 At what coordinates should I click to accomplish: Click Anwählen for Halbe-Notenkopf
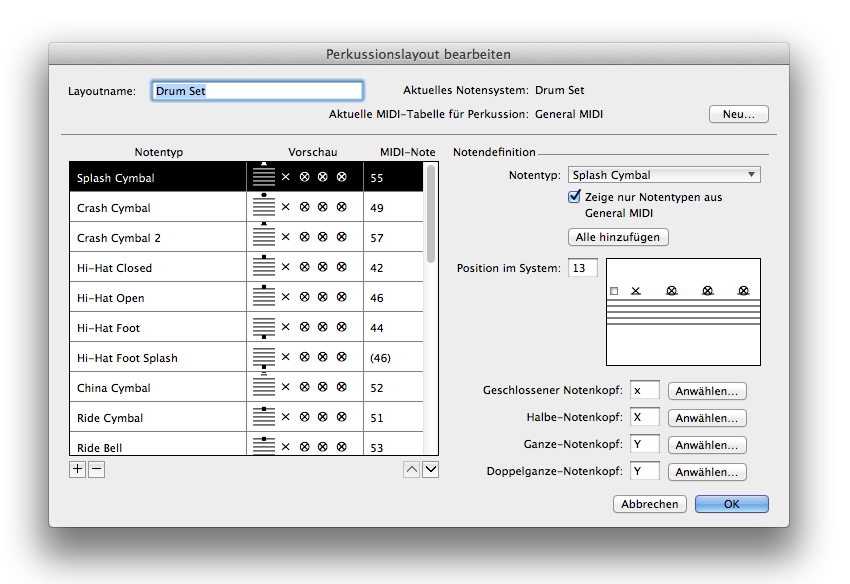point(707,418)
